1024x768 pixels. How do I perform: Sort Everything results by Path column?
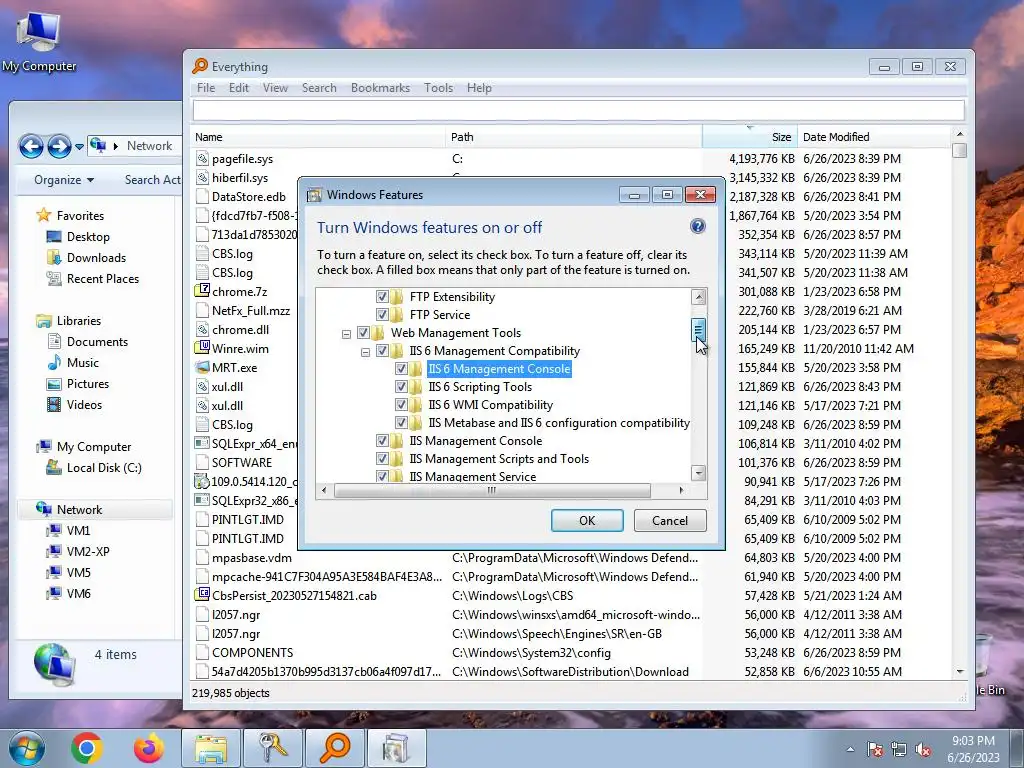574,137
